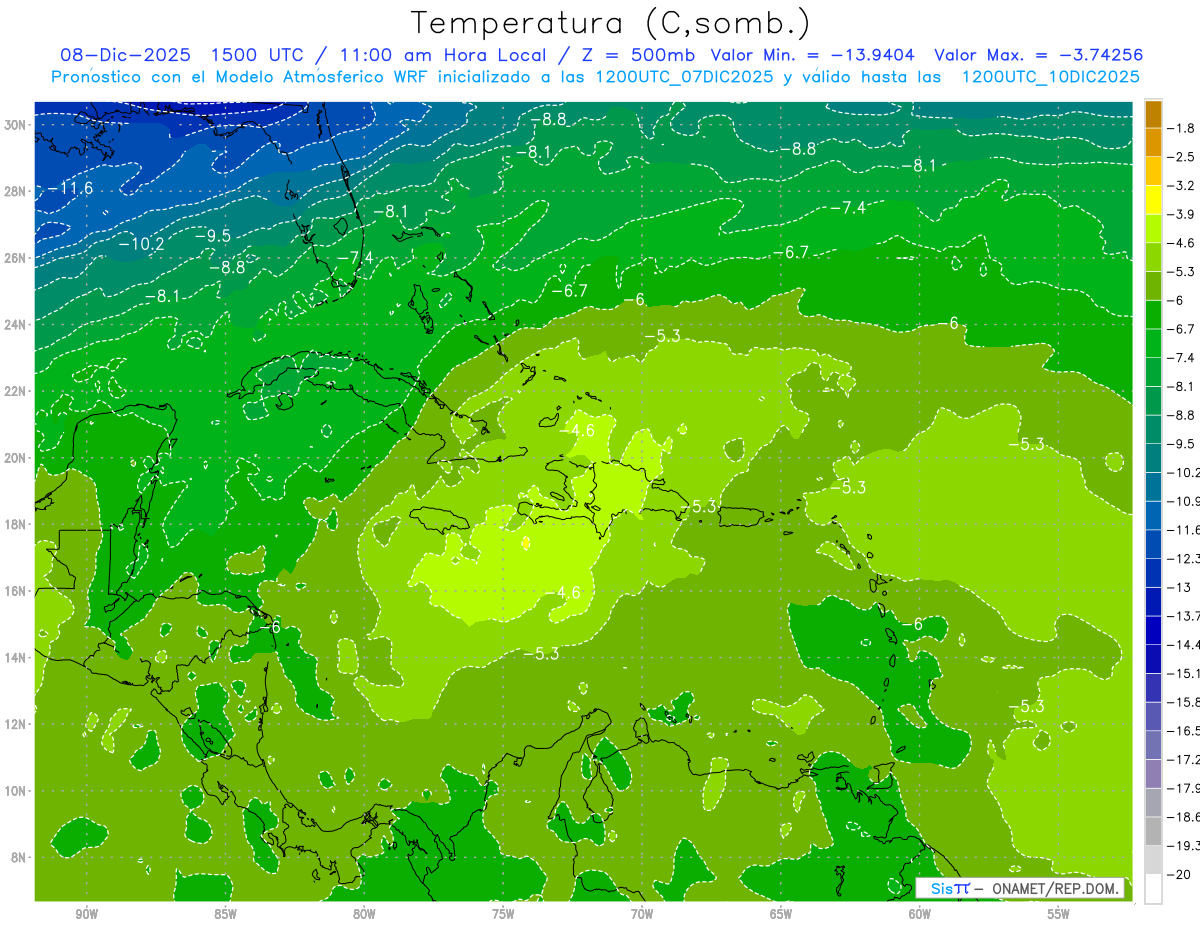Click the '-13' legend label
The width and height of the screenshot is (1200, 927).
[1180, 587]
